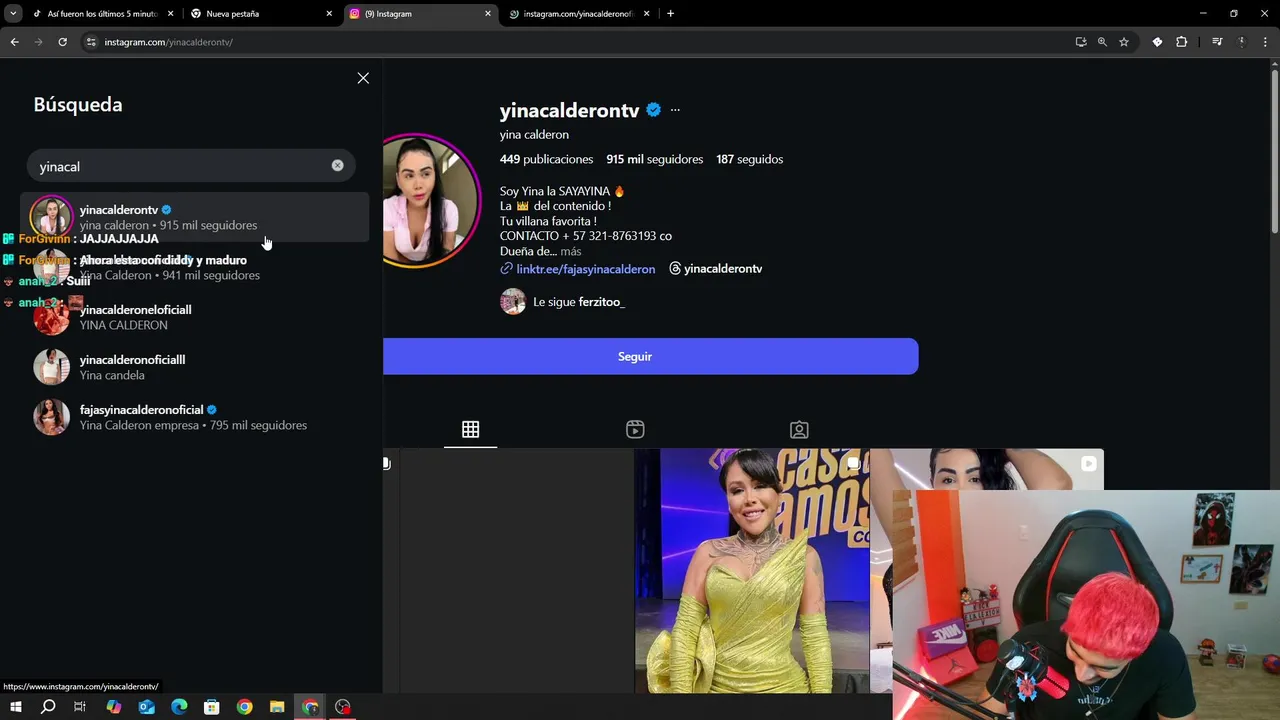This screenshot has height=720, width=1280.
Task: Click the page vertical scrollbar
Action: pyautogui.click(x=1274, y=150)
